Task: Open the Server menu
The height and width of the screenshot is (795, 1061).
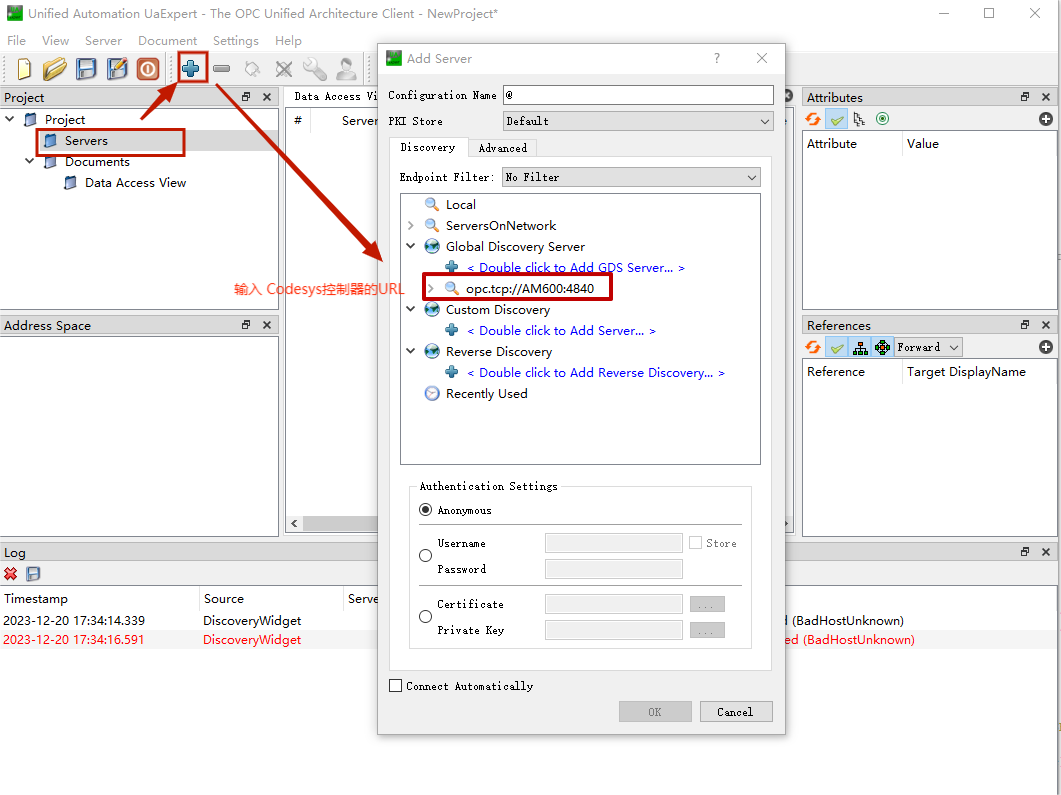Action: coord(104,41)
